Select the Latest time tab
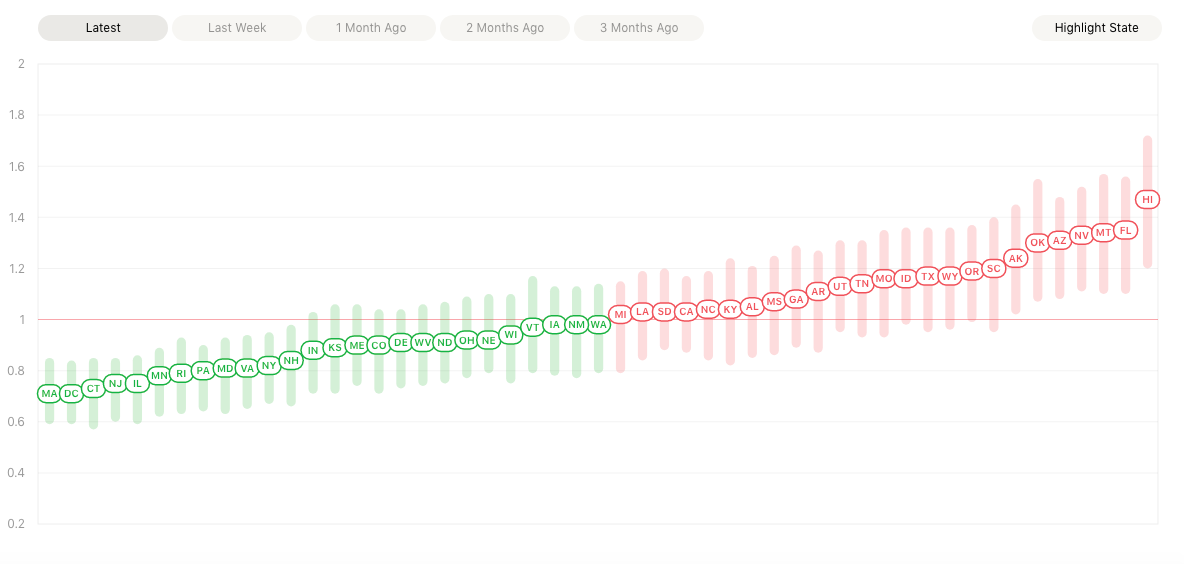 [x=103, y=28]
